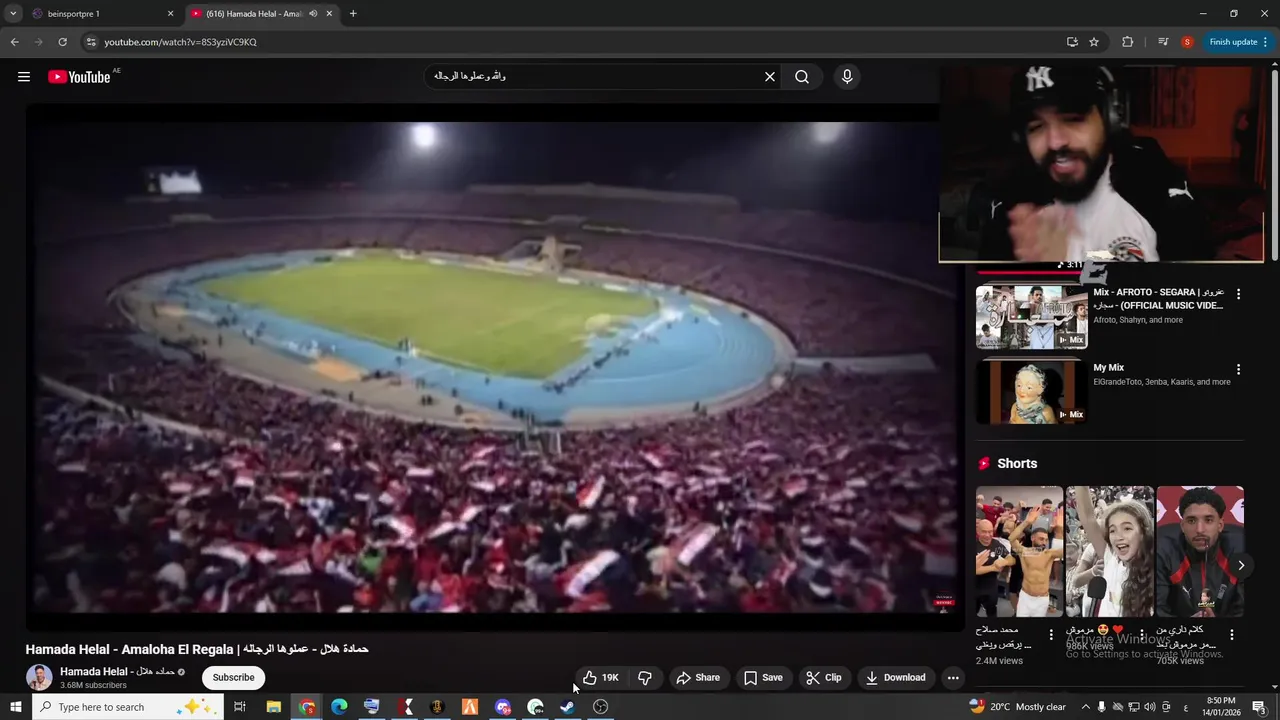The height and width of the screenshot is (720, 1280).
Task: Show next Shorts with the arrow
Action: [x=1241, y=565]
